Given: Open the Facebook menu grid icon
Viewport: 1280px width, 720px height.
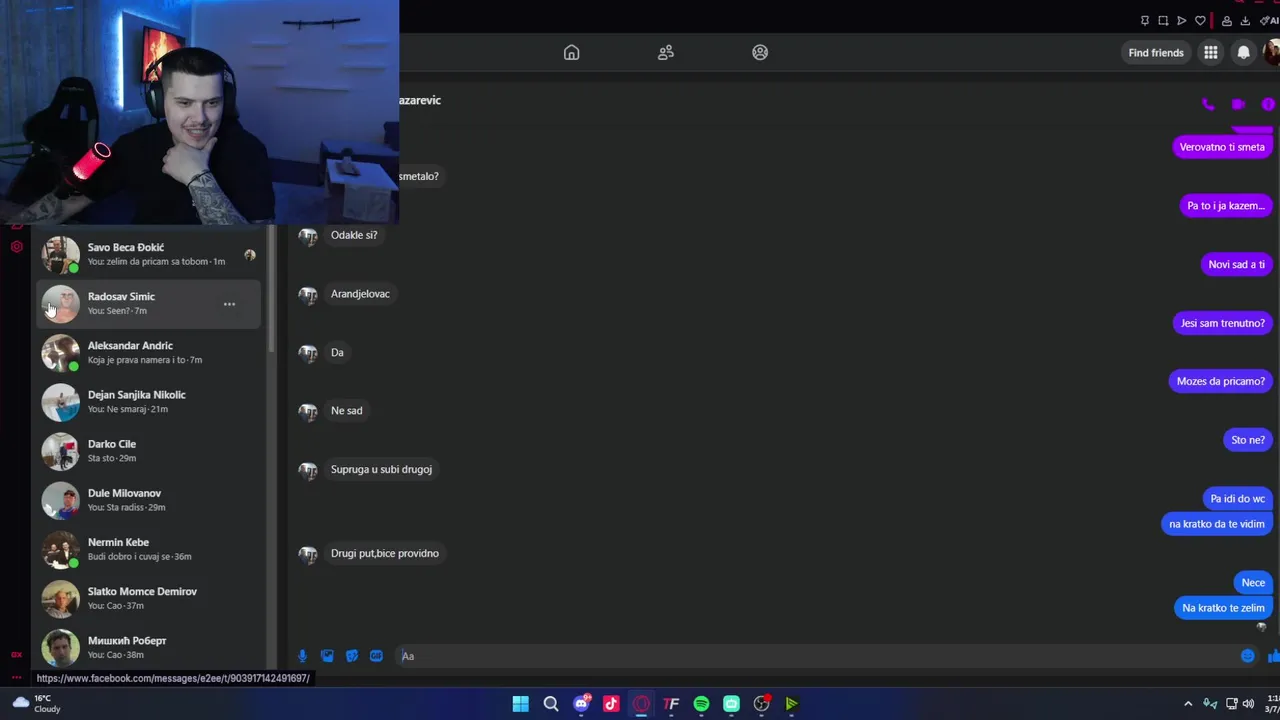Looking at the screenshot, I should [x=1211, y=53].
